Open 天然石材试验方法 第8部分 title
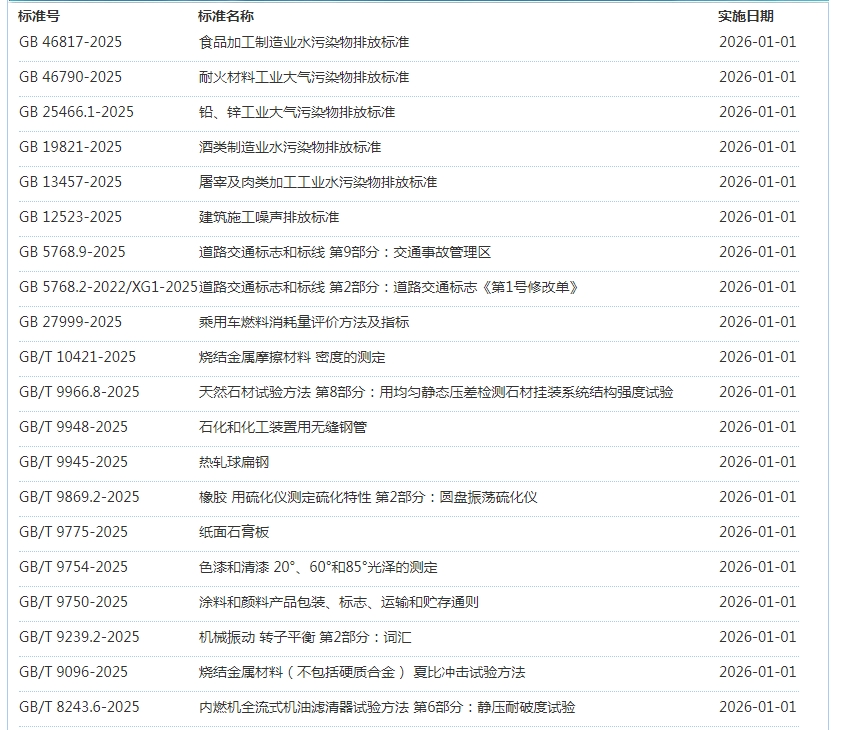The width and height of the screenshot is (850, 730). pyautogui.click(x=436, y=392)
